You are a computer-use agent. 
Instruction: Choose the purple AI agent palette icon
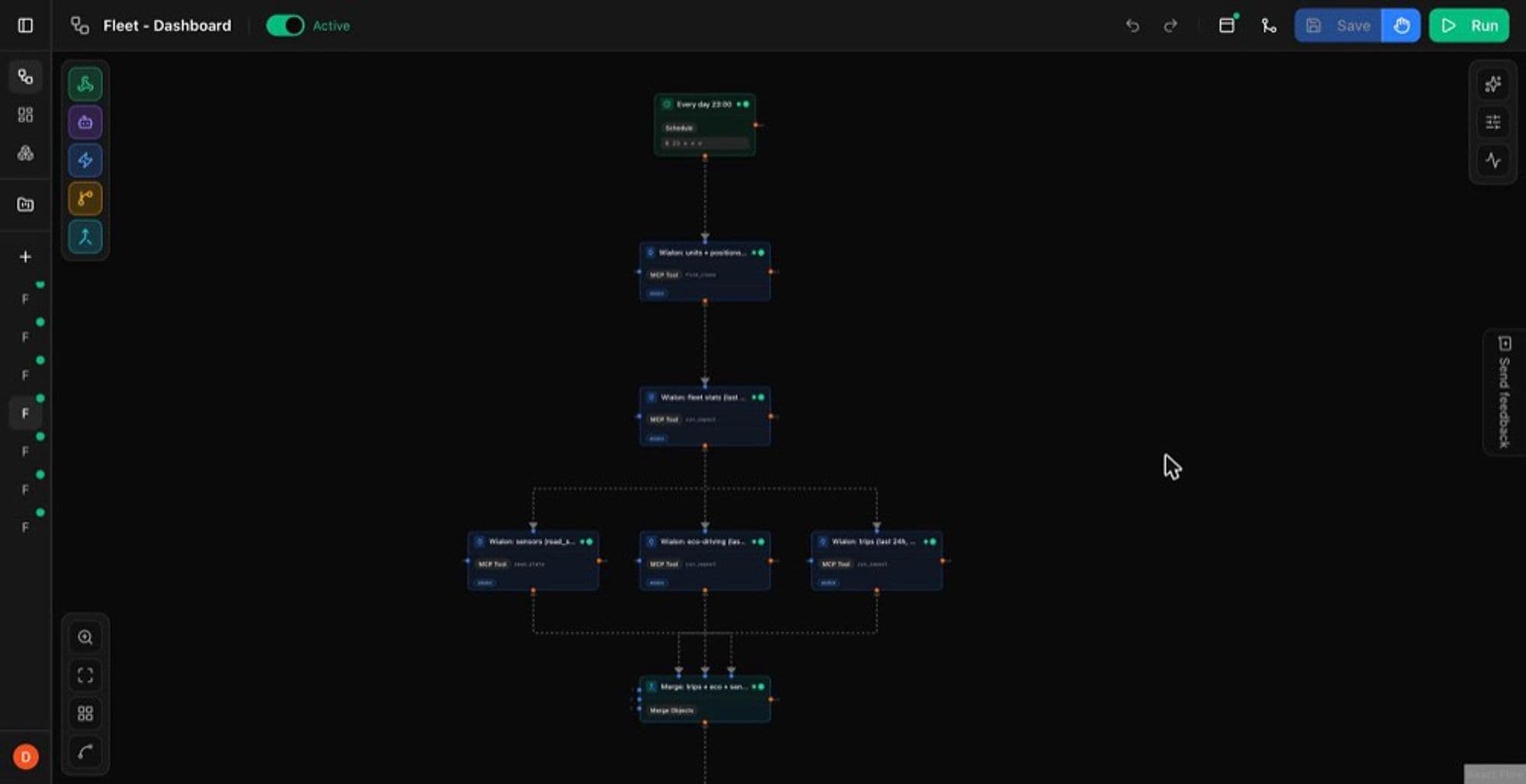pos(85,122)
